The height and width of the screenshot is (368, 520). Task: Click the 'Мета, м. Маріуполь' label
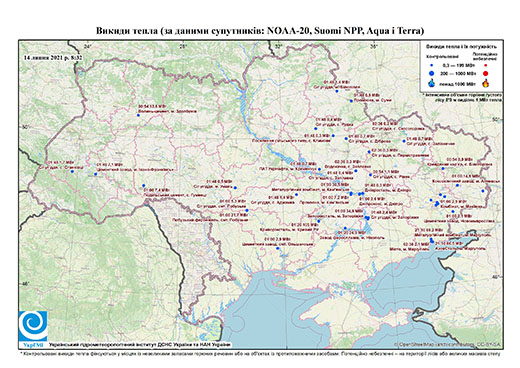pyautogui.click(x=410, y=249)
